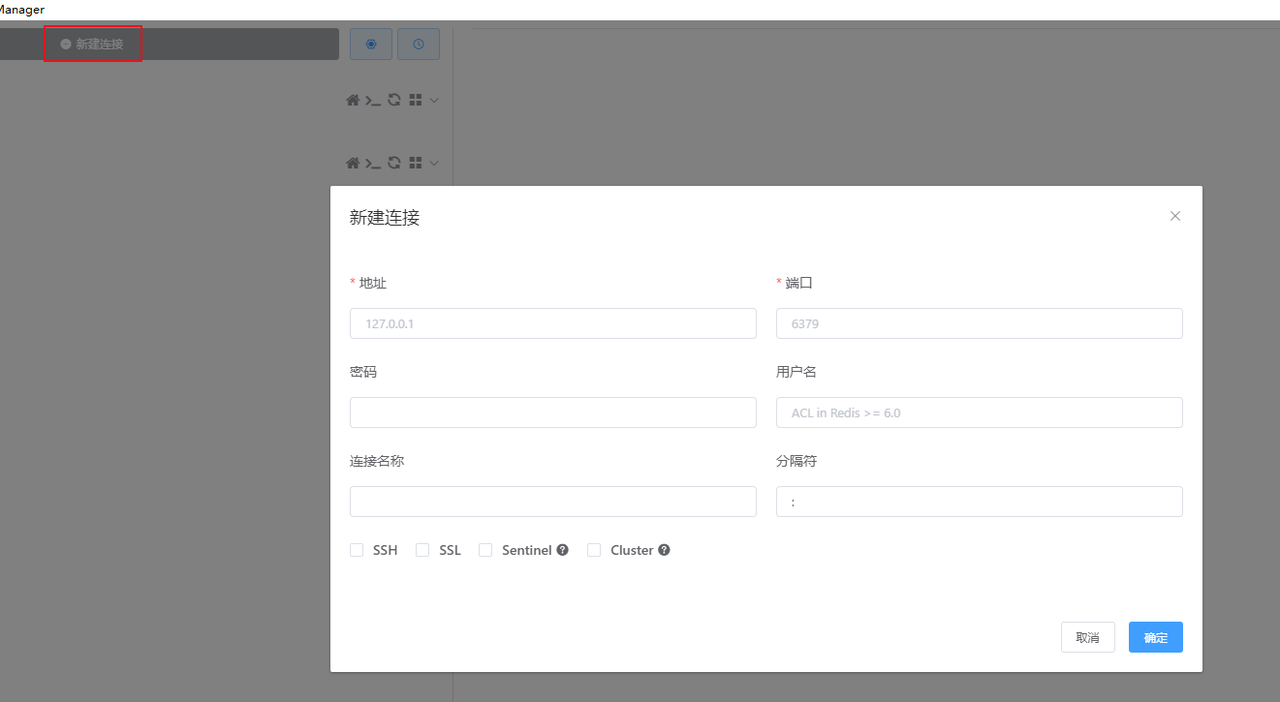Image resolution: width=1280 pixels, height=702 pixels.
Task: Open command log with clock icon
Action: 418,44
